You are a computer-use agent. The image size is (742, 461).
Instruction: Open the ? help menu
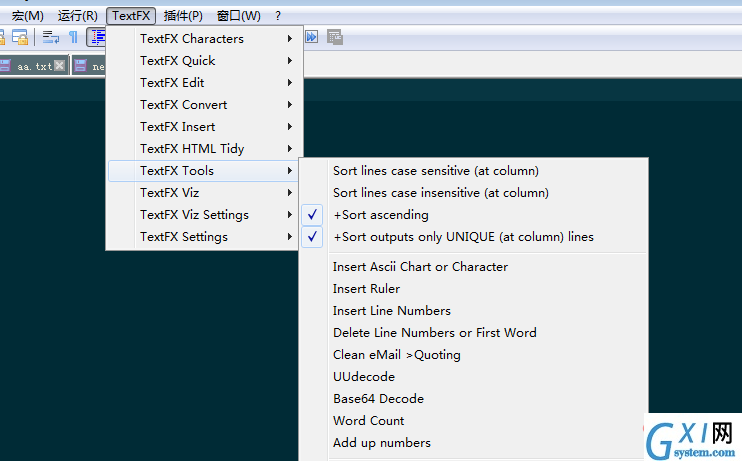click(x=278, y=16)
